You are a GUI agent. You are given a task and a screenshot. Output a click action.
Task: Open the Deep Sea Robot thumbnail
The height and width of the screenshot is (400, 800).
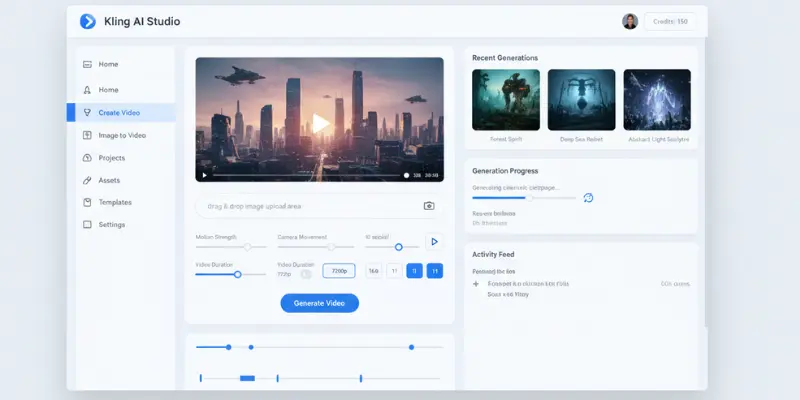581,100
